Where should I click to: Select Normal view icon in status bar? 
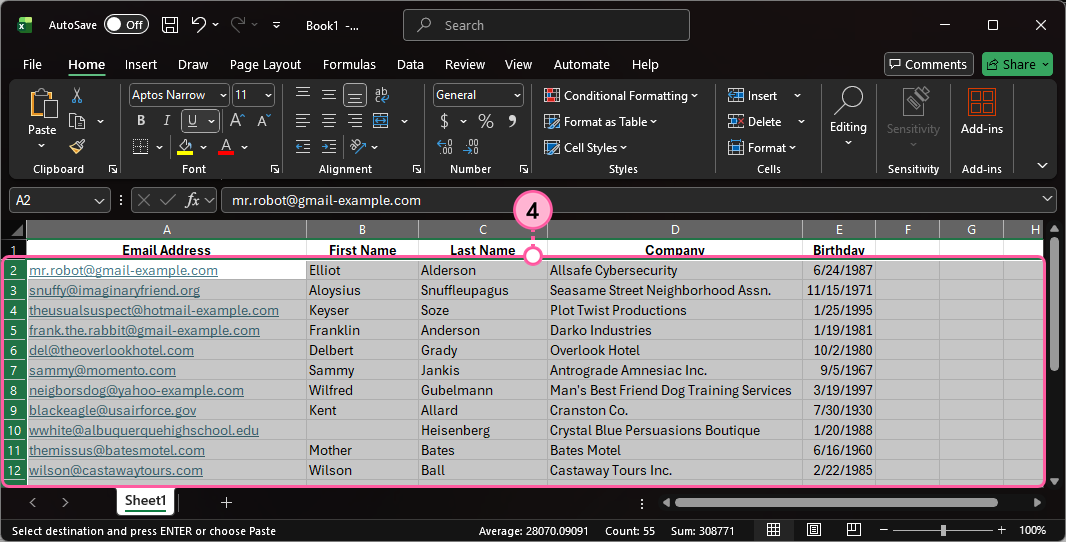(x=774, y=530)
